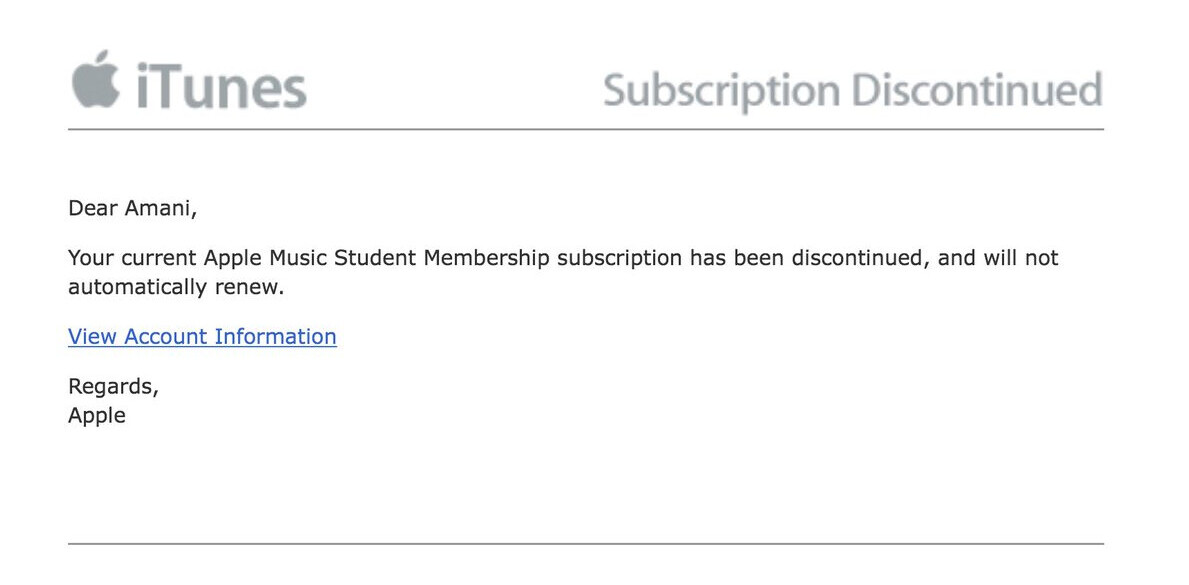
Task: Click the divider line under the header
Action: pos(585,130)
